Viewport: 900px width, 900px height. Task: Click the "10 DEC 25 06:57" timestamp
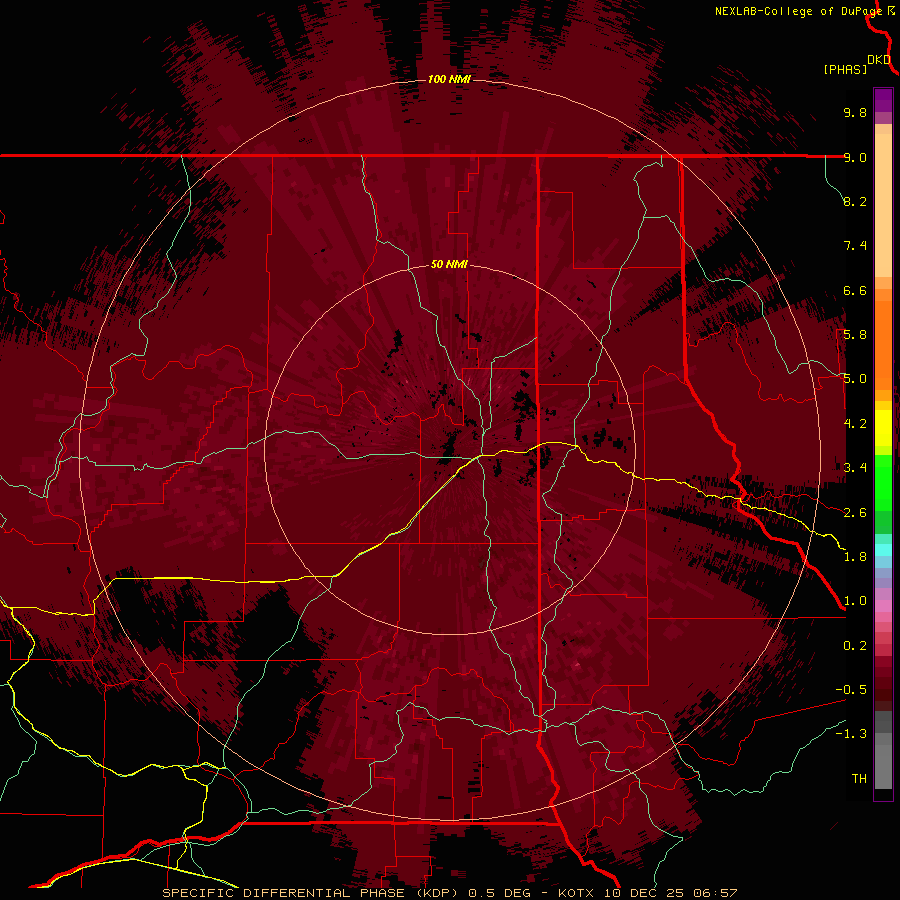coord(670,893)
